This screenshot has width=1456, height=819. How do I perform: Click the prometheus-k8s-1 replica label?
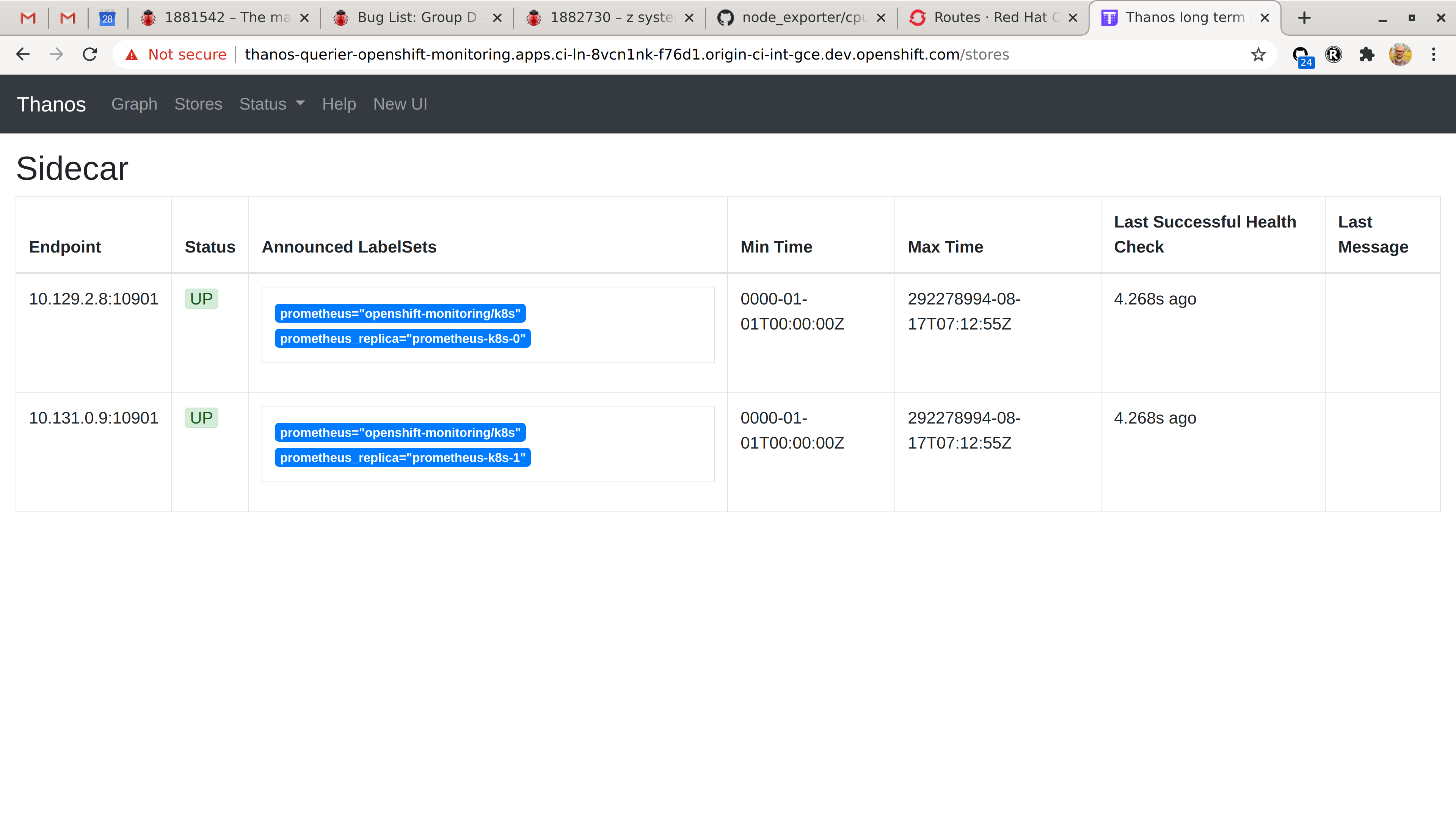pyautogui.click(x=402, y=458)
